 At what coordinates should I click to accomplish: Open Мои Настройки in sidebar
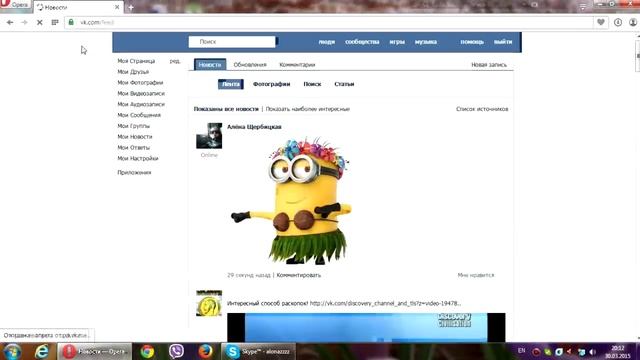[138, 158]
